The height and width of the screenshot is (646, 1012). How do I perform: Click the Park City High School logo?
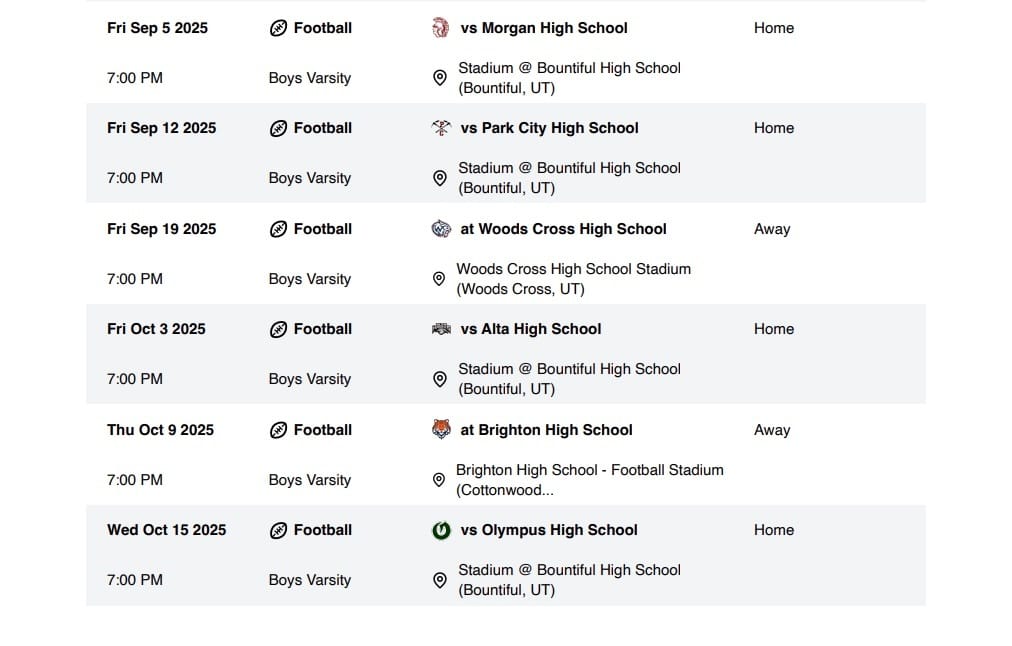(441, 128)
